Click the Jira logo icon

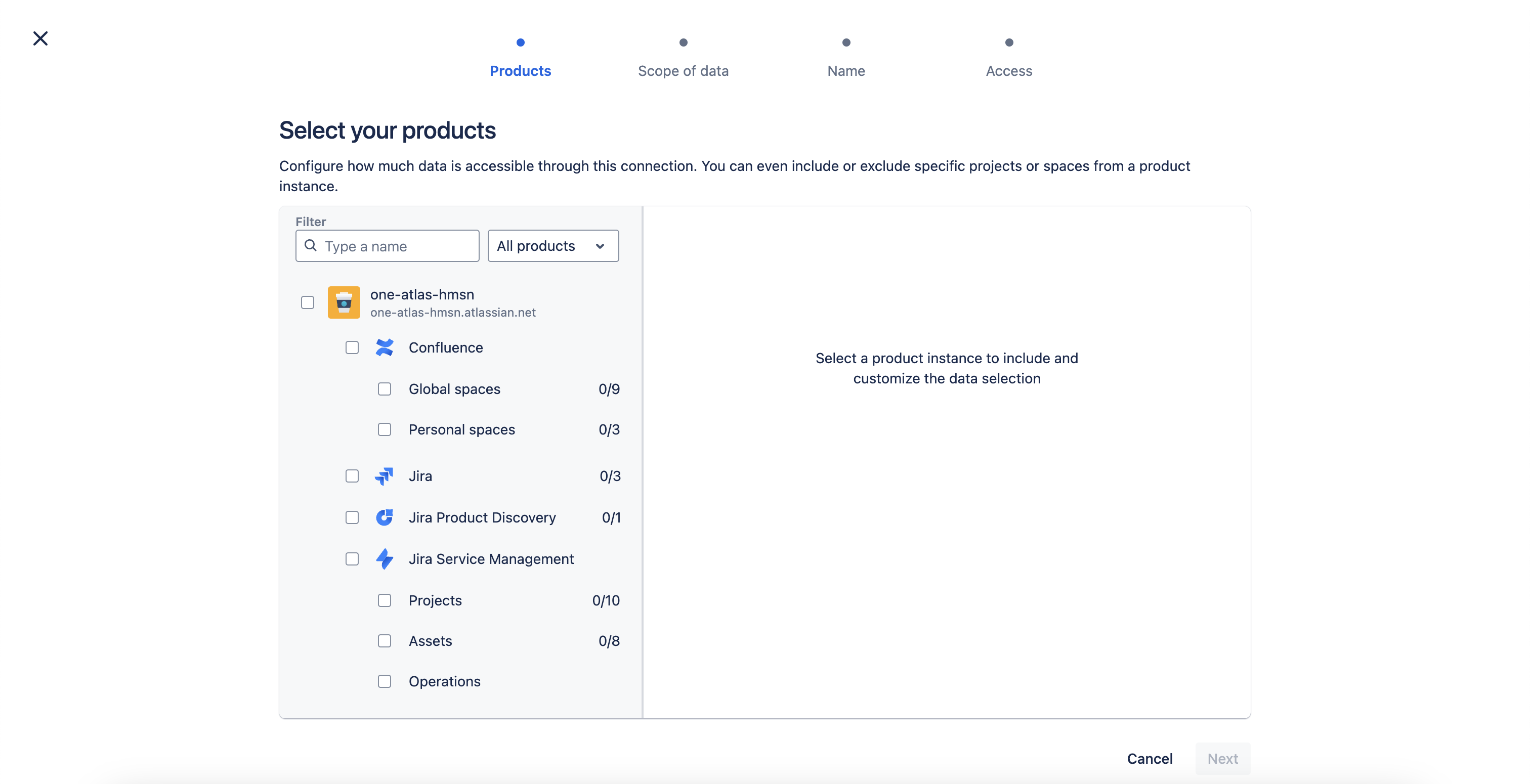(x=385, y=476)
